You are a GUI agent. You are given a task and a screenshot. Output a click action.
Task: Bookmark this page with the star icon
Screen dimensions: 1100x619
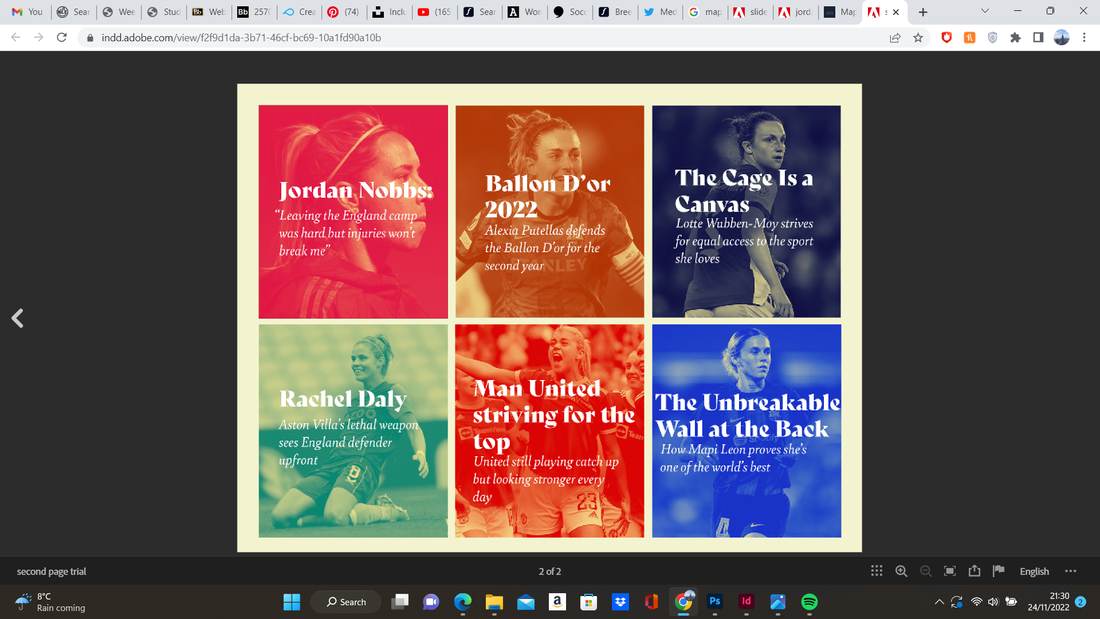[918, 38]
